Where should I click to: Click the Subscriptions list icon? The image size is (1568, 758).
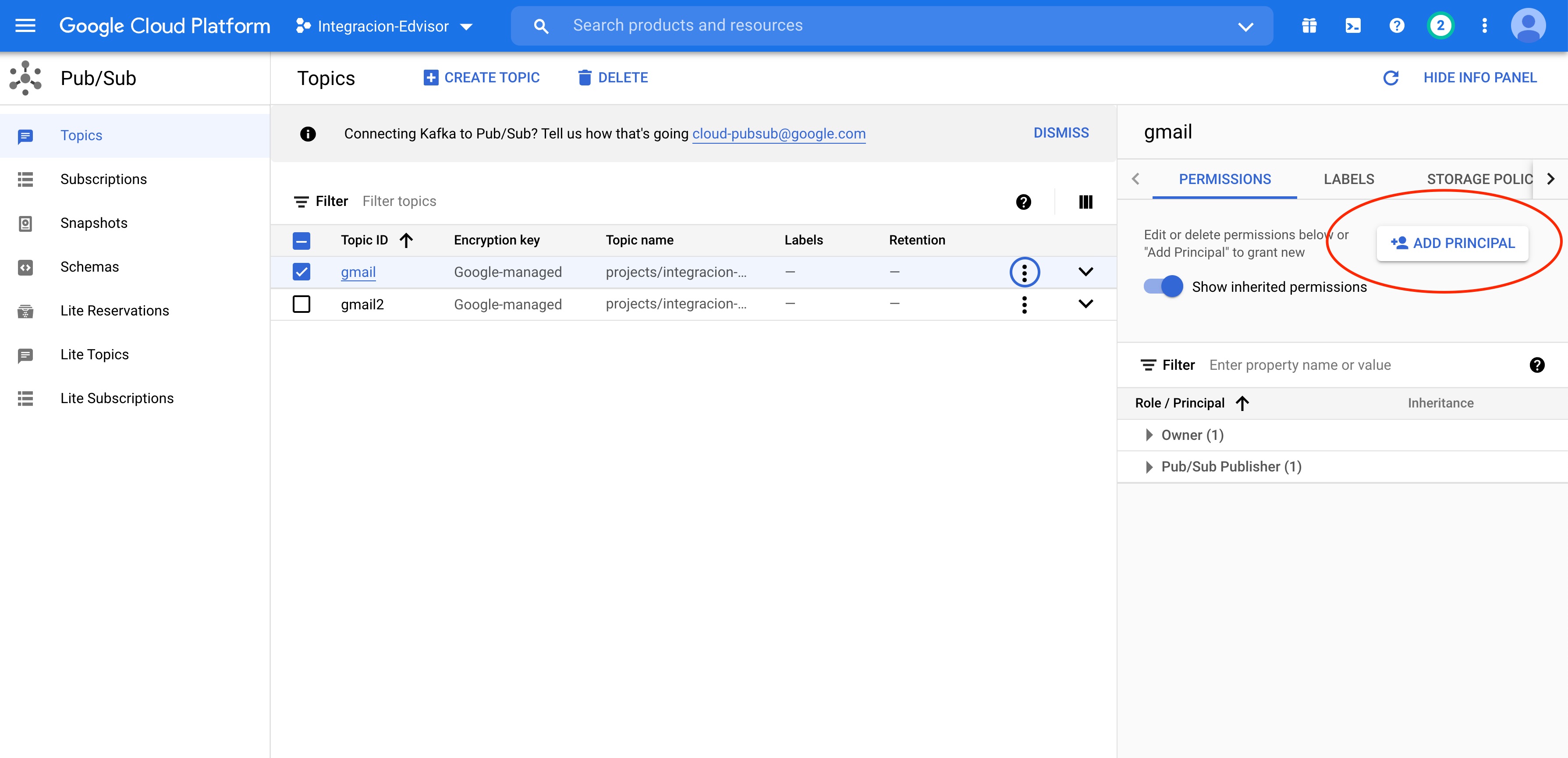pyautogui.click(x=25, y=180)
